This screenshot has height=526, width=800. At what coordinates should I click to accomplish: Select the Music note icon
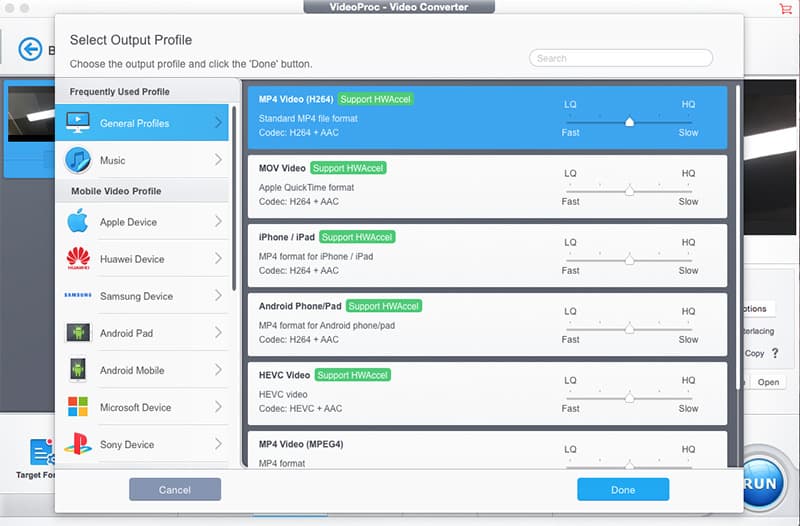[x=78, y=160]
